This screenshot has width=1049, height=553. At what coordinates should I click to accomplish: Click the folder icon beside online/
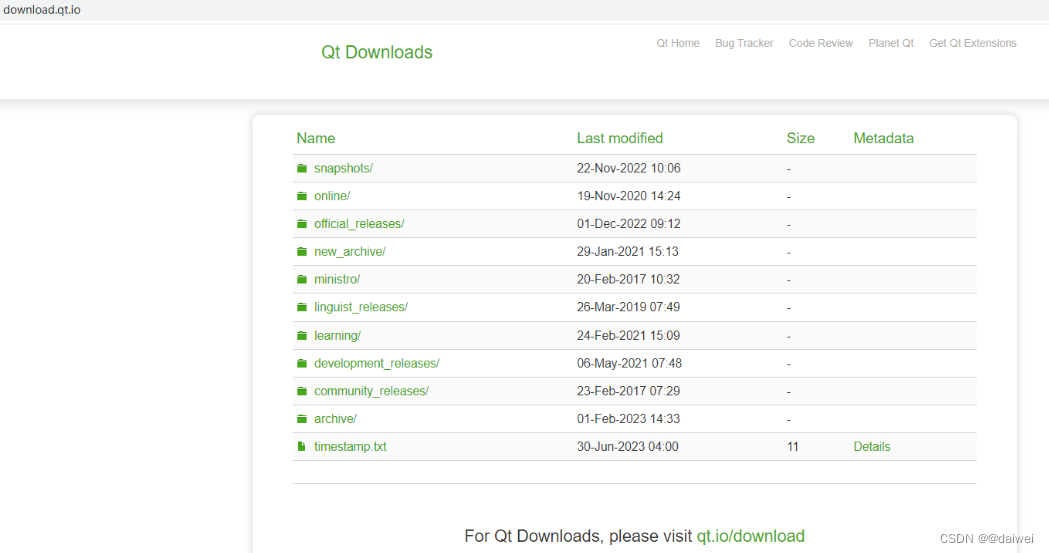point(302,196)
